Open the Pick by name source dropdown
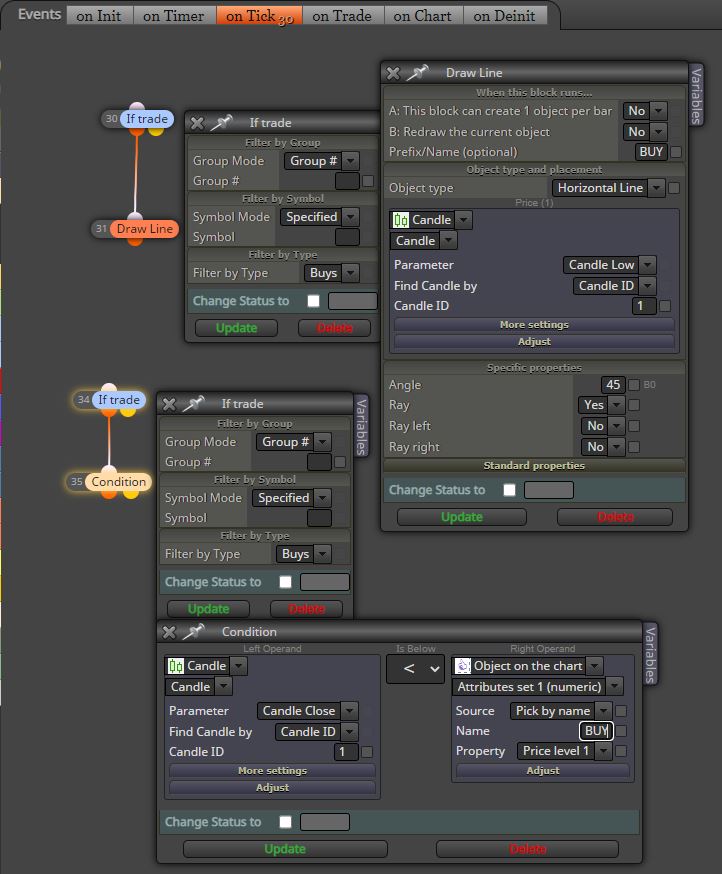722x874 pixels. point(561,711)
